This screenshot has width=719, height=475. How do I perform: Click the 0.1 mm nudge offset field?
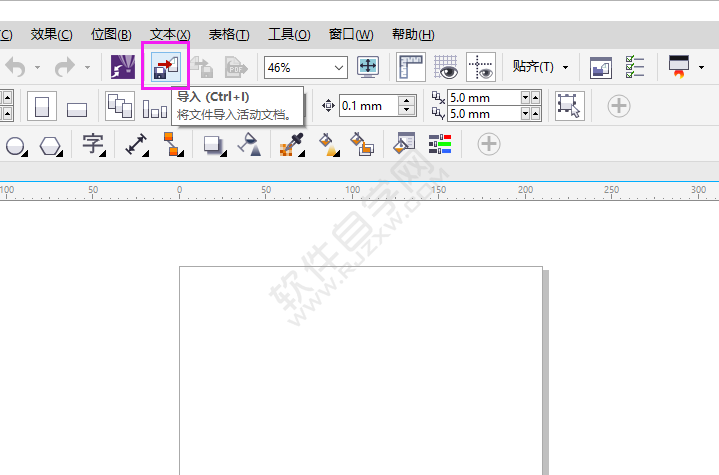tap(369, 106)
